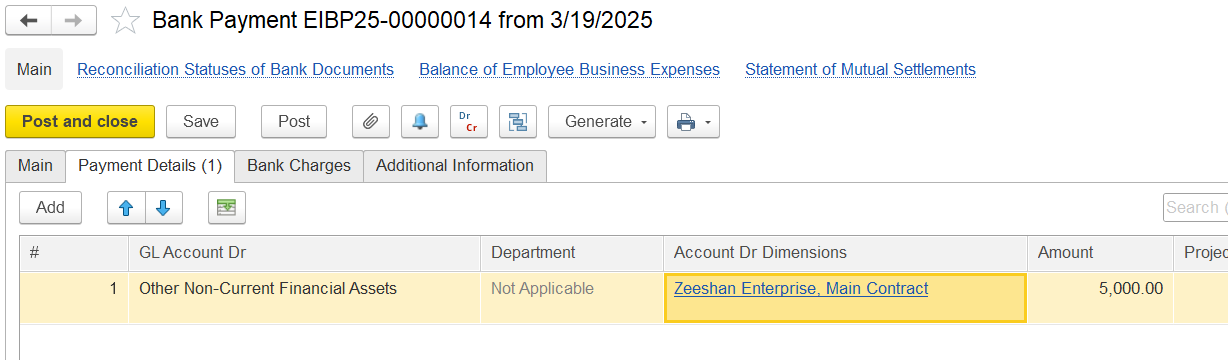
Task: Open the paperclip attachments icon
Action: click(371, 122)
